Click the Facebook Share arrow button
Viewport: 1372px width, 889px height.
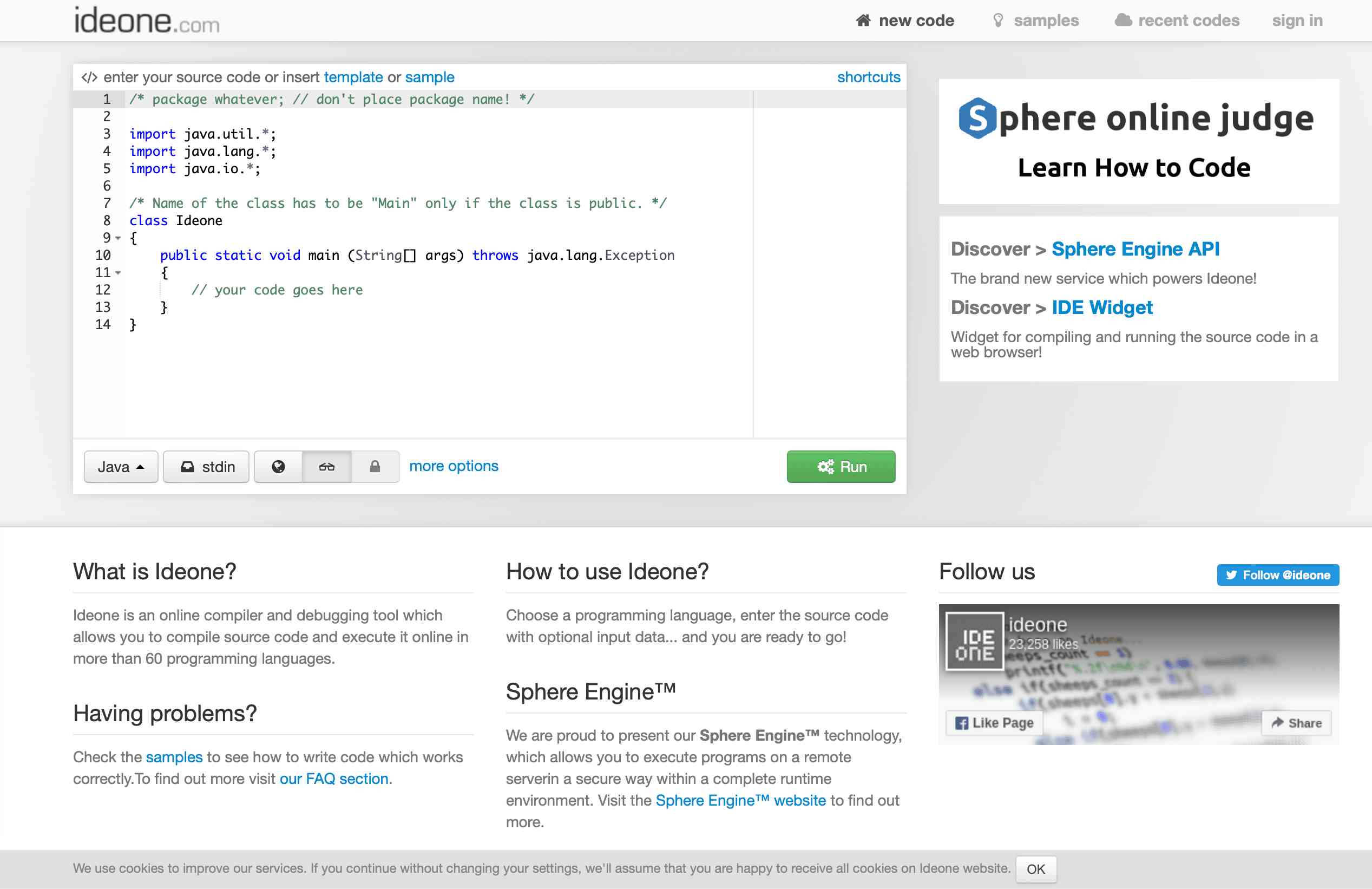1296,723
